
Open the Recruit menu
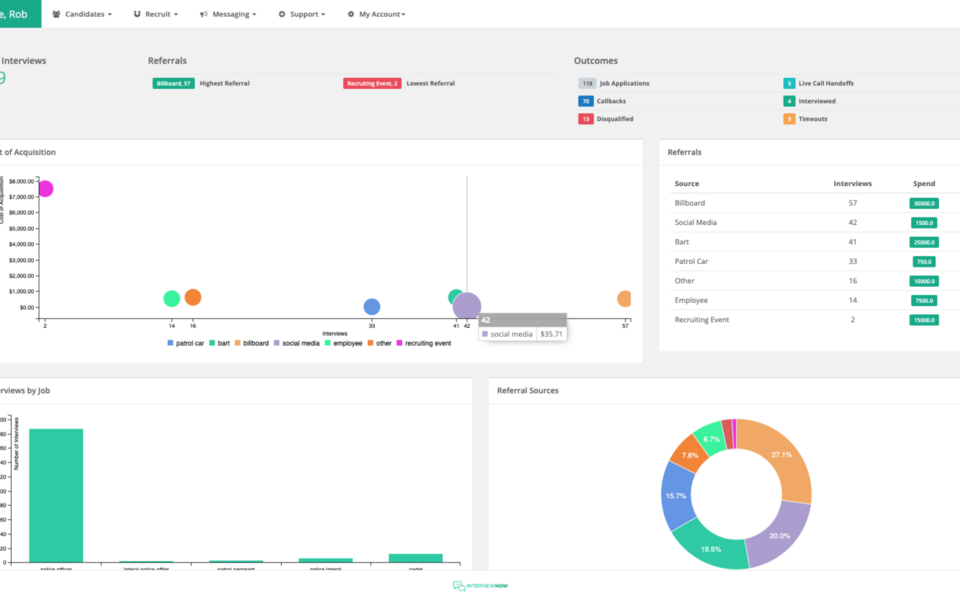click(x=156, y=14)
